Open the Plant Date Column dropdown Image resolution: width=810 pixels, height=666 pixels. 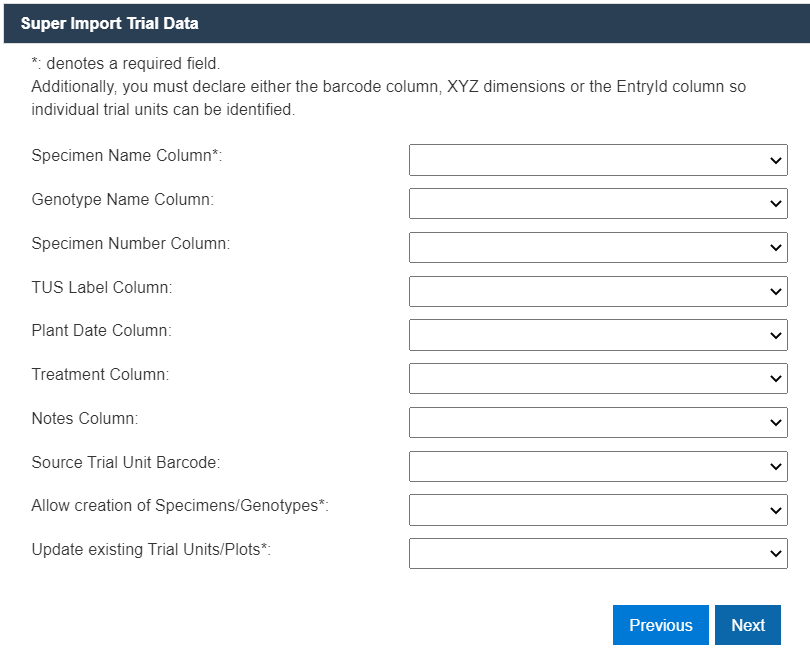[598, 334]
